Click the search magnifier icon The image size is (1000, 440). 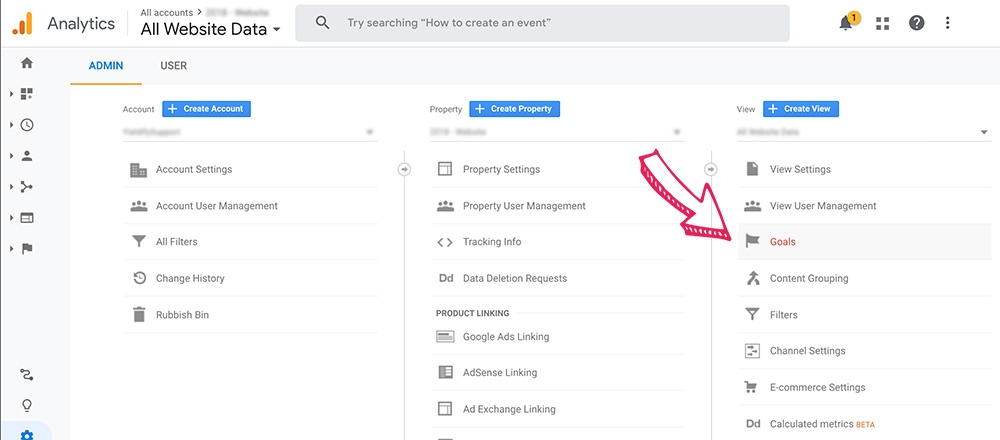(x=323, y=23)
